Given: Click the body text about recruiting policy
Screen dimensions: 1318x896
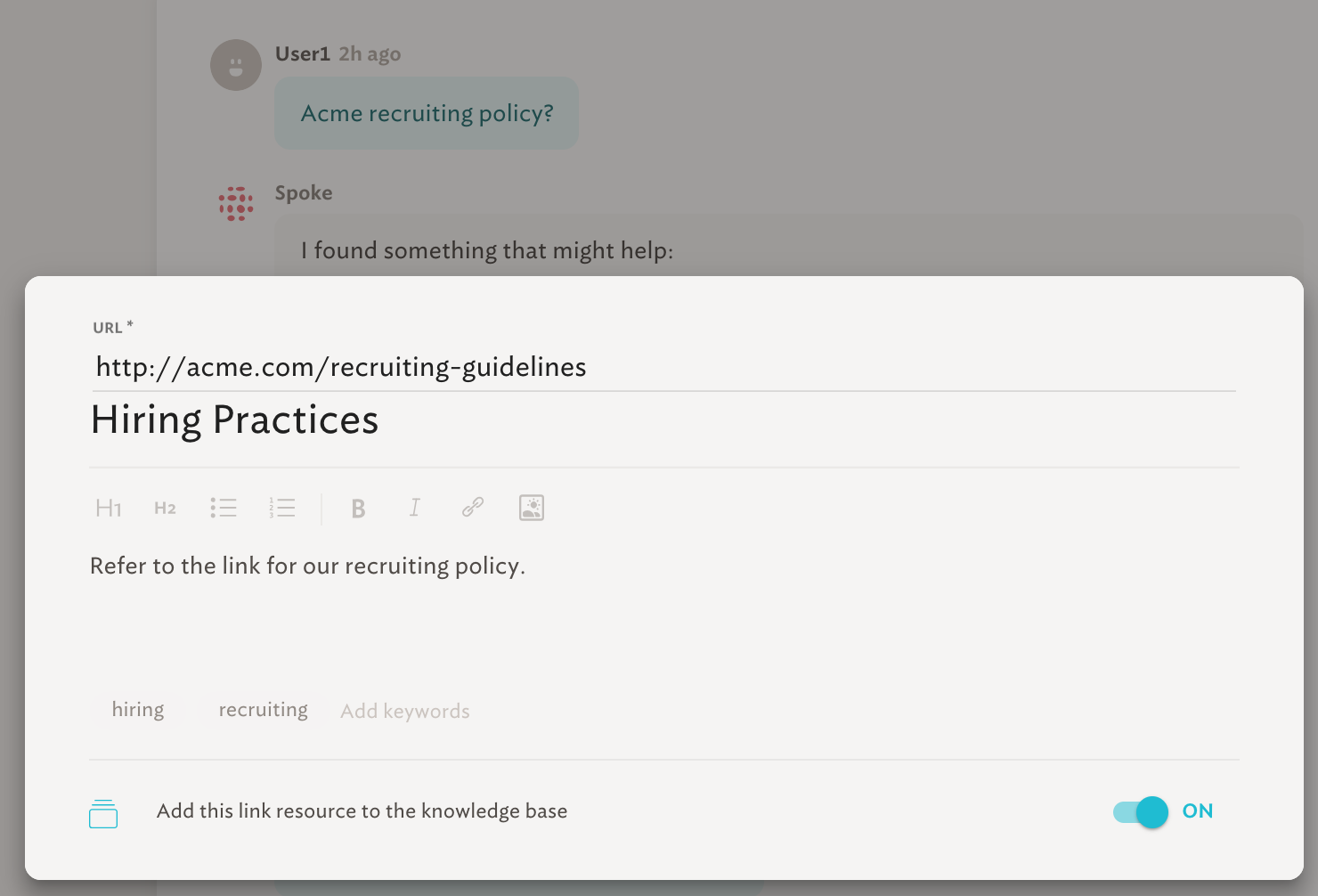Looking at the screenshot, I should (x=307, y=566).
